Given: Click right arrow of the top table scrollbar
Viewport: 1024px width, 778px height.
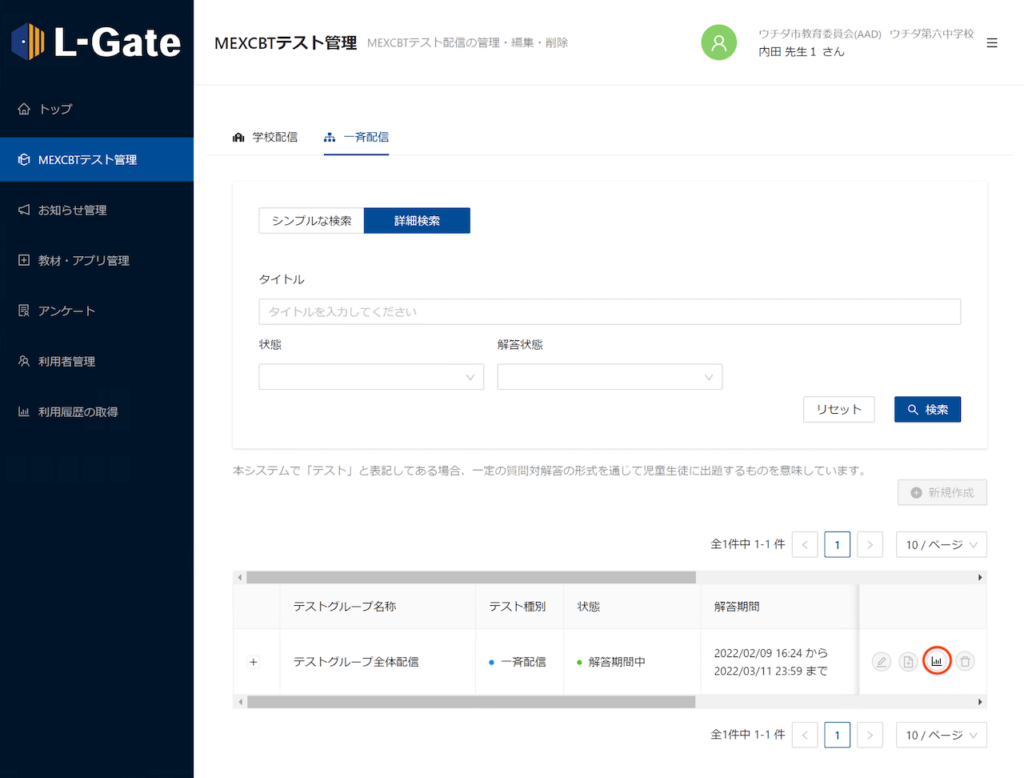Looking at the screenshot, I should tap(980, 577).
